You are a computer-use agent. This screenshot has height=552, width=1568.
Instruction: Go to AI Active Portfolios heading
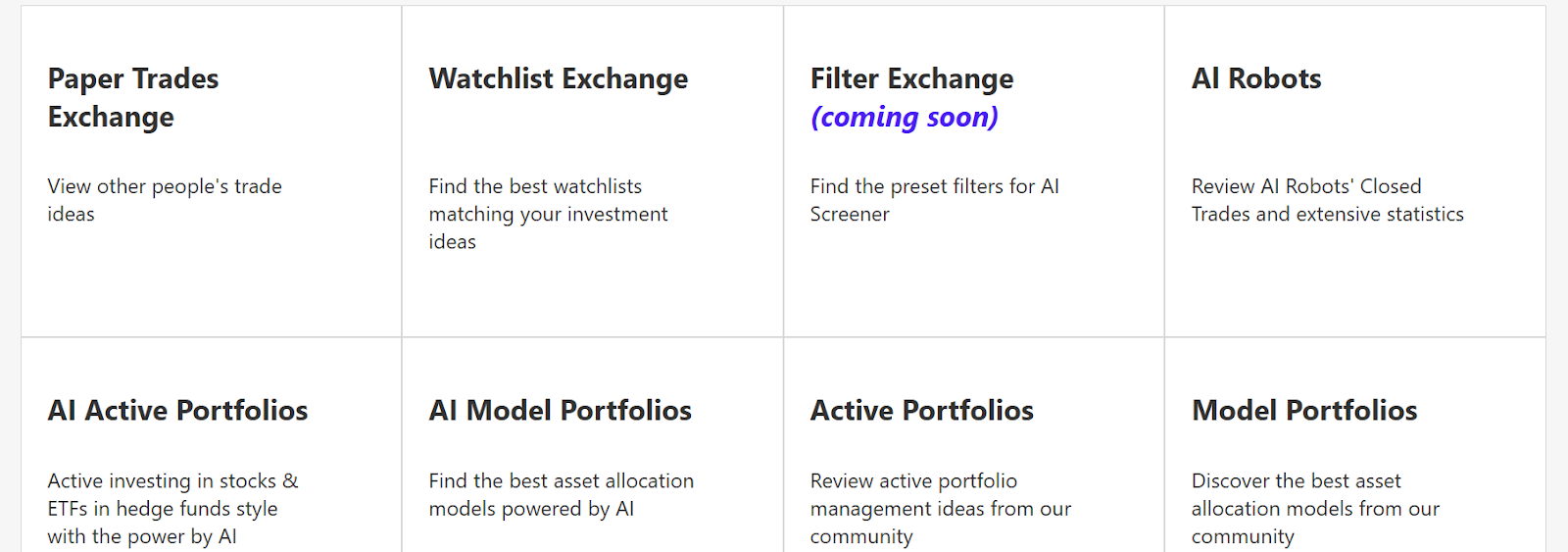tap(177, 410)
